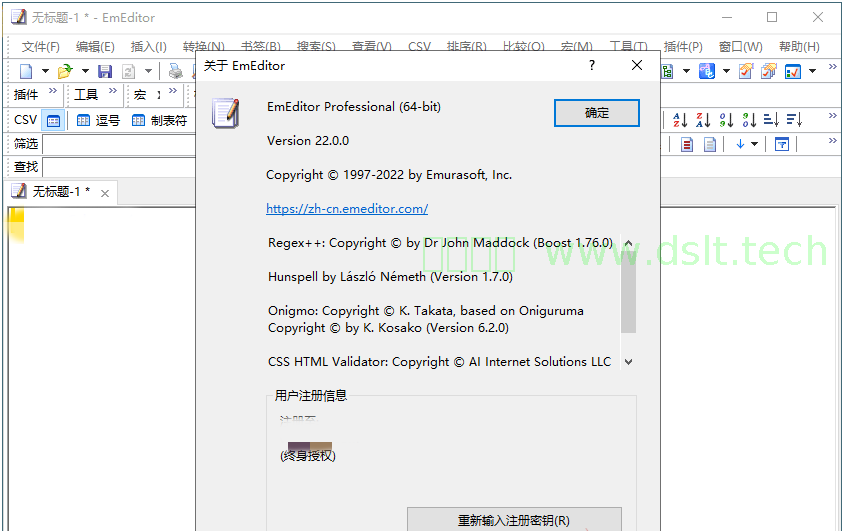This screenshot has width=842, height=531.
Task: Click the New file toolbar icon
Action: (x=26, y=71)
